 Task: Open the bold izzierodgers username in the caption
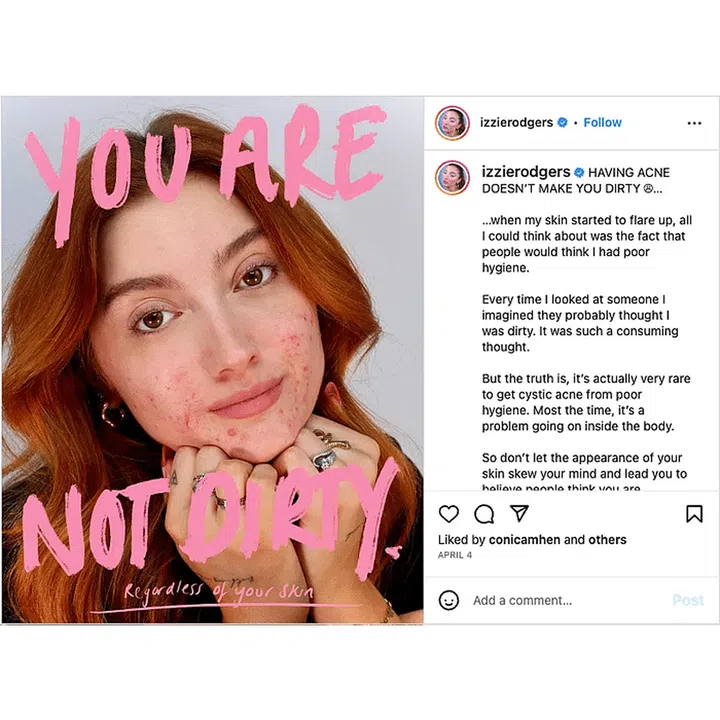[x=526, y=172]
